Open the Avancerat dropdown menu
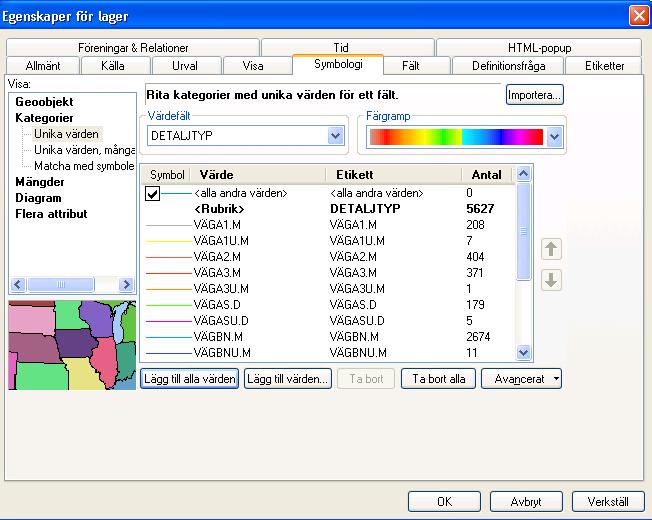Viewport: 652px width, 520px height. [x=521, y=379]
